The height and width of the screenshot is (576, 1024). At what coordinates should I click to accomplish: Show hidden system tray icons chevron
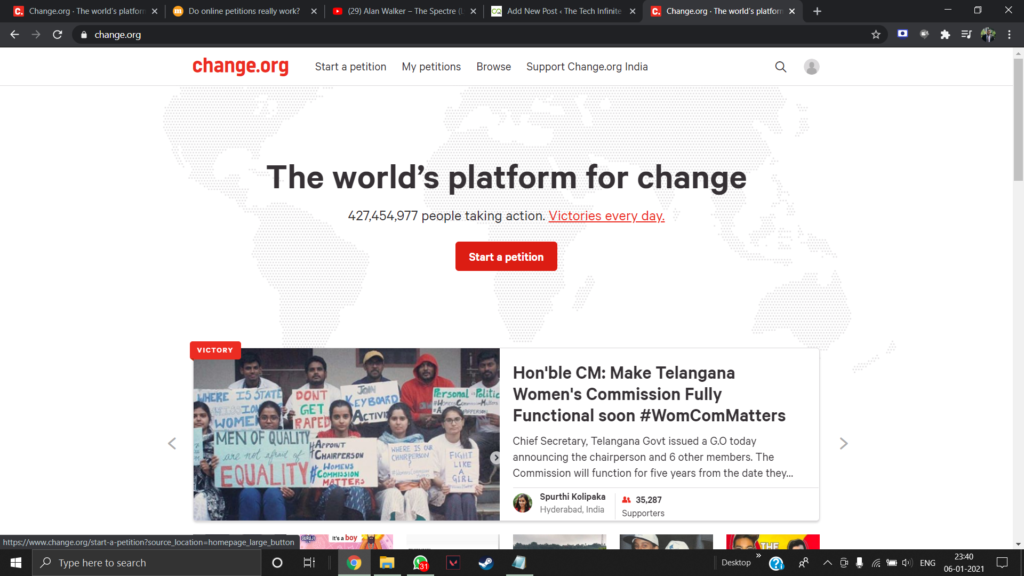(x=827, y=563)
